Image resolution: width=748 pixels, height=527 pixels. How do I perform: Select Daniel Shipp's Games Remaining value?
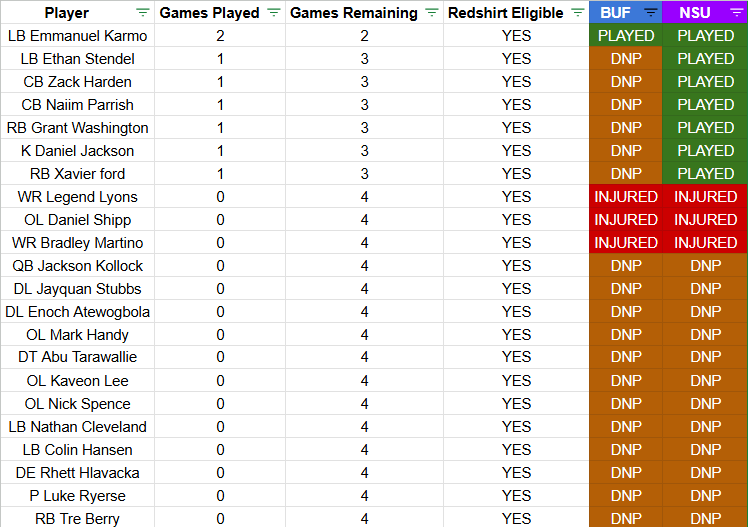[x=364, y=220]
